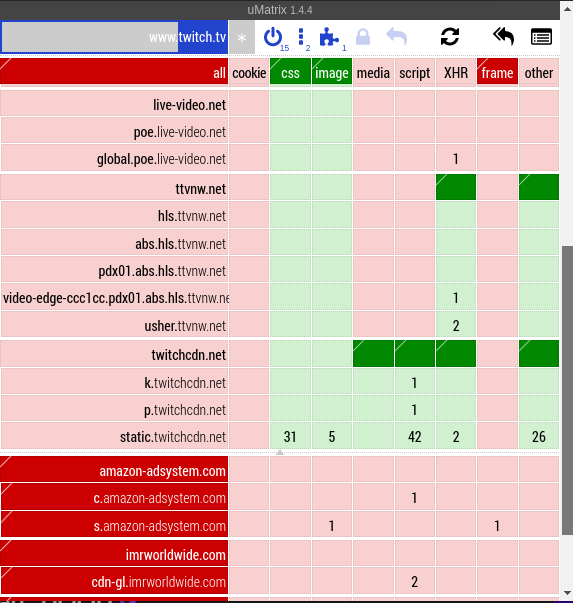This screenshot has height=603, width=573.
Task: Toggle the ttvnw.net XHR cell
Action: tap(456, 187)
